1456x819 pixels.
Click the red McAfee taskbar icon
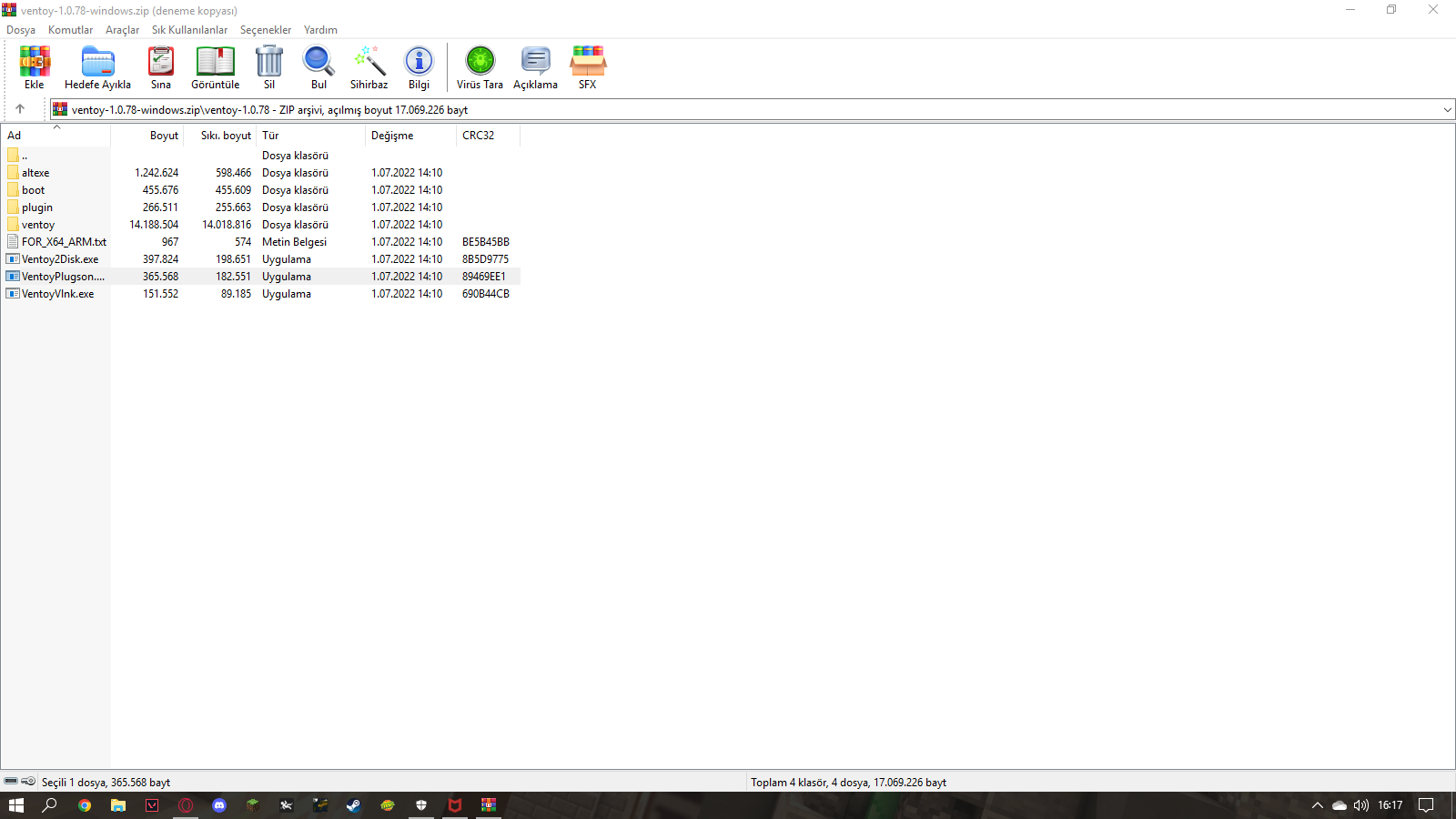point(455,805)
